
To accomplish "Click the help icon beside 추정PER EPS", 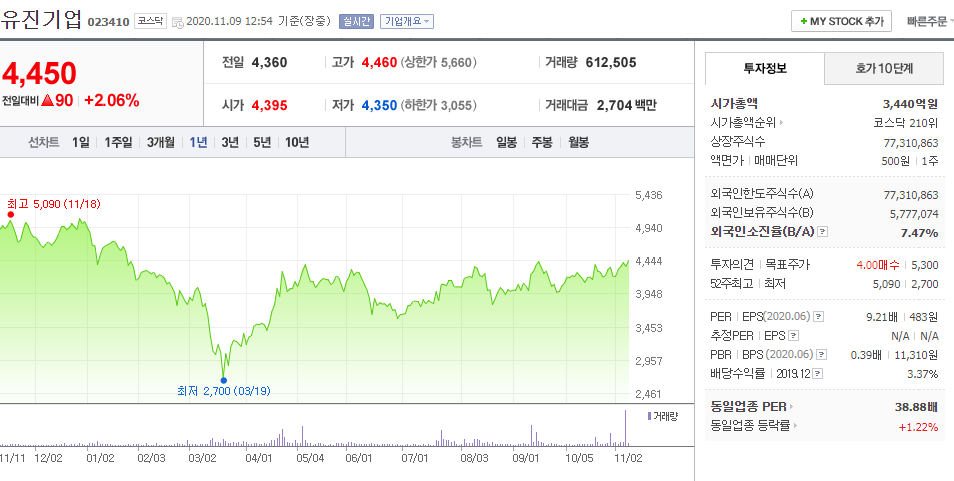I will point(793,336).
